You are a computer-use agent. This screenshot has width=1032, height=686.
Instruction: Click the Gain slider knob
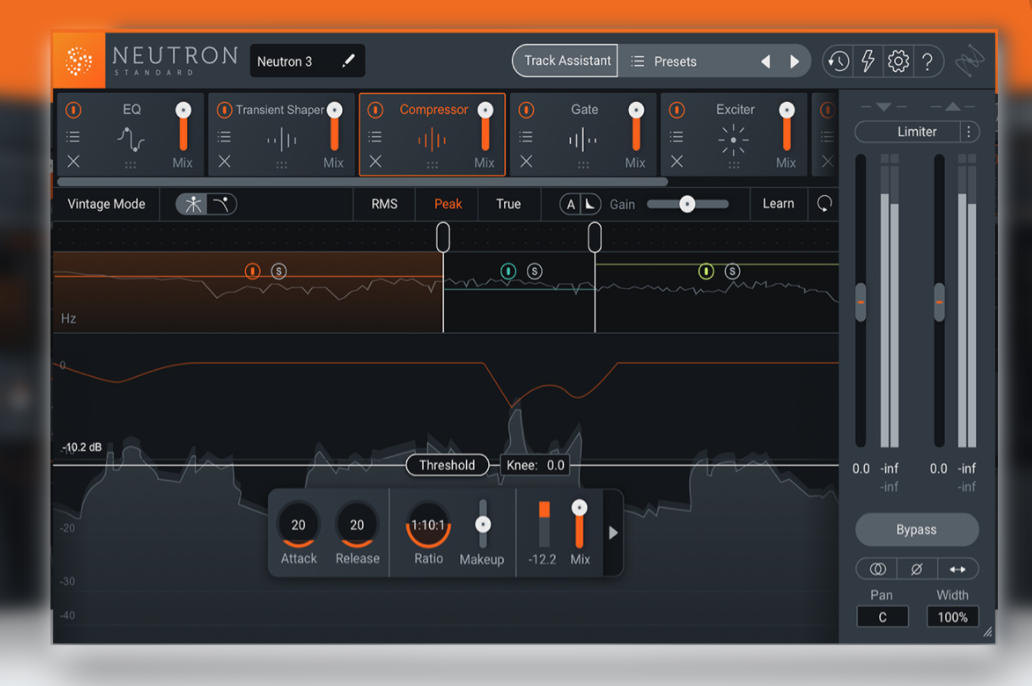click(x=687, y=204)
